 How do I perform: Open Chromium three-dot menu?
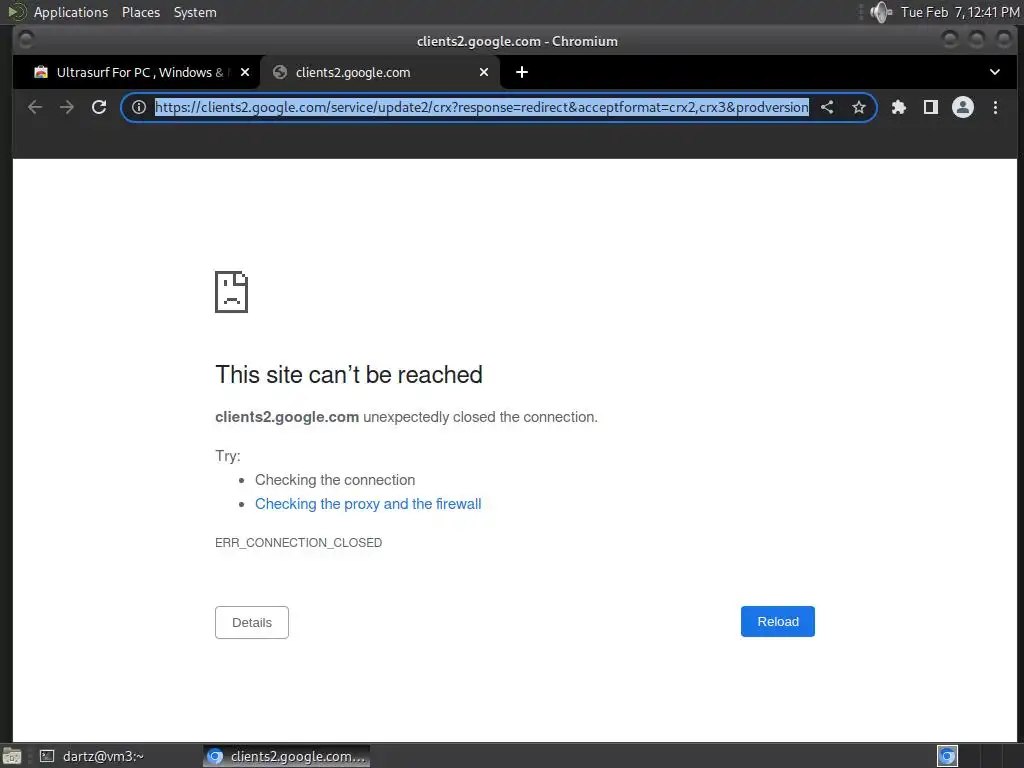[x=995, y=107]
